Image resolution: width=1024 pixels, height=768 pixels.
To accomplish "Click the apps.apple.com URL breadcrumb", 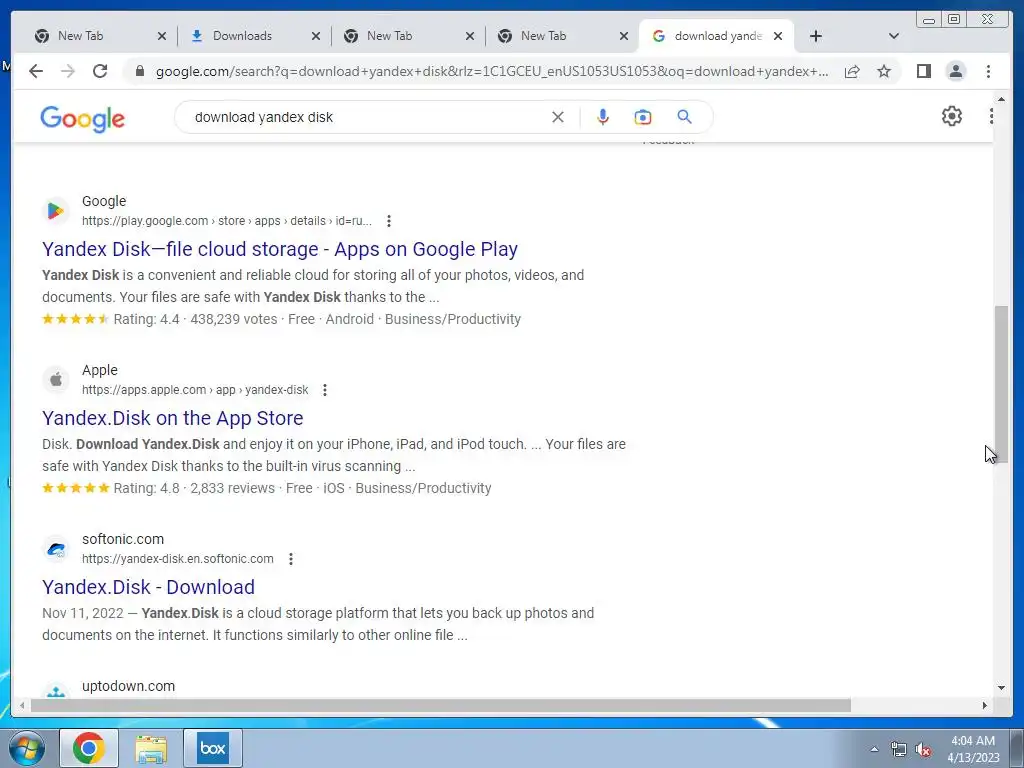I will point(195,390).
